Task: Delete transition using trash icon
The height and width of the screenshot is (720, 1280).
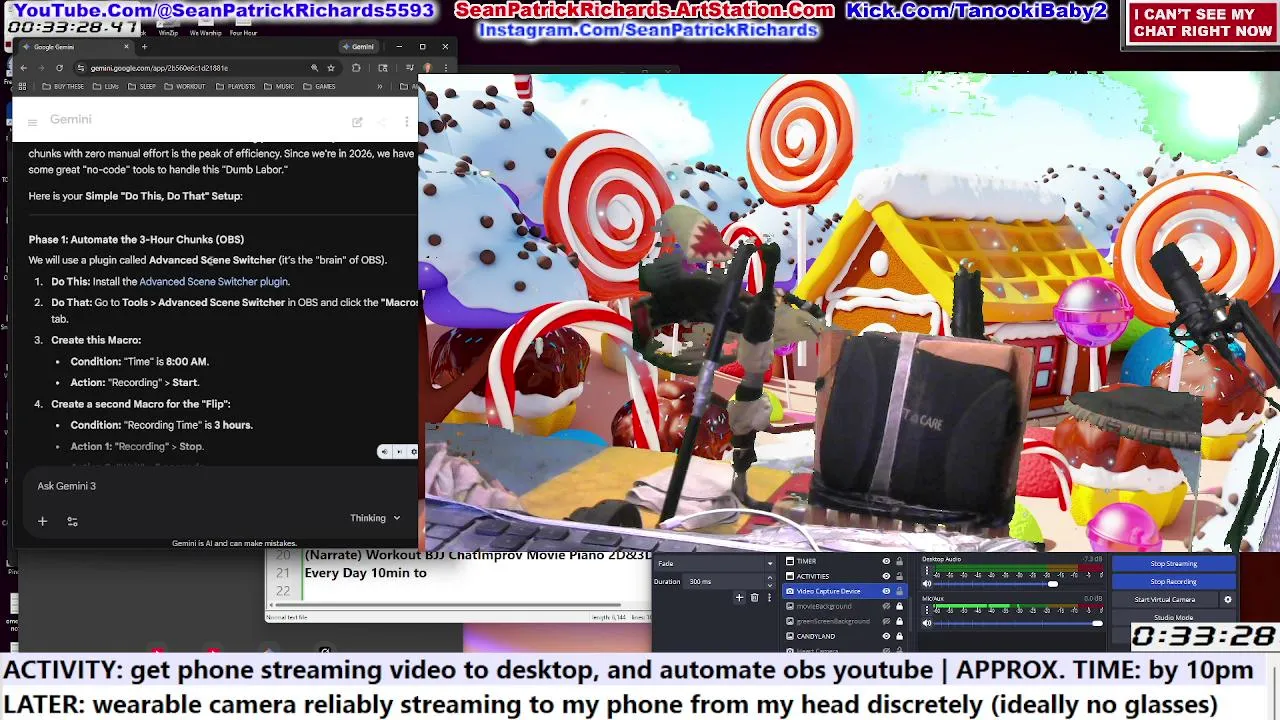Action: (755, 597)
